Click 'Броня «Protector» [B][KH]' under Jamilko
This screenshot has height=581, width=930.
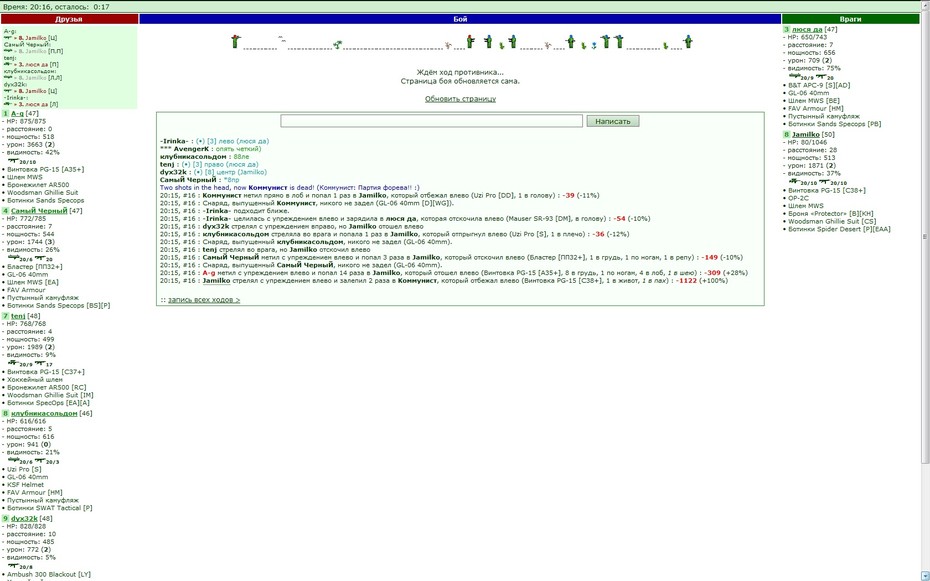(831, 213)
